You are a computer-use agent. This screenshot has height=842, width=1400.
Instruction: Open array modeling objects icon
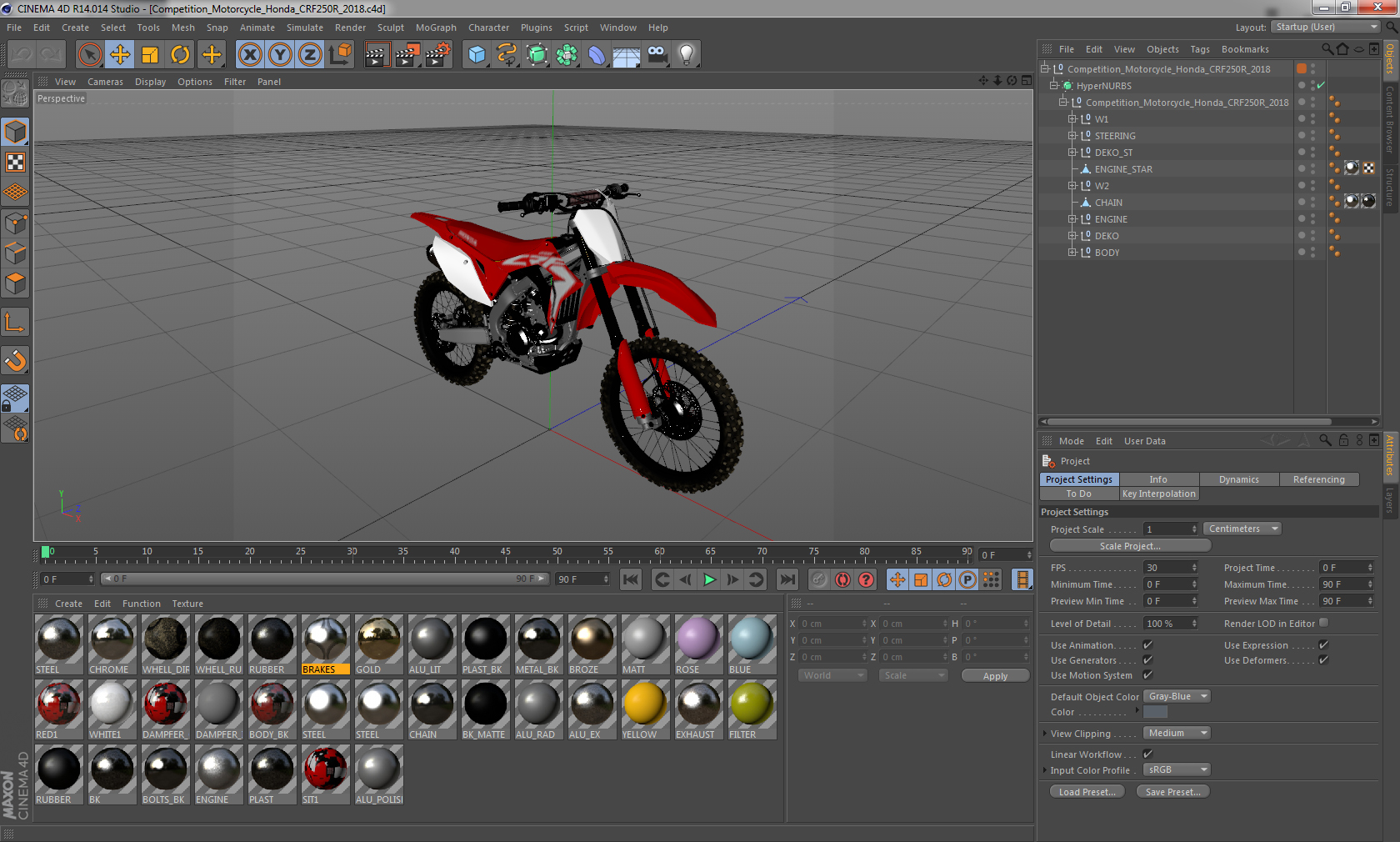pos(567,55)
